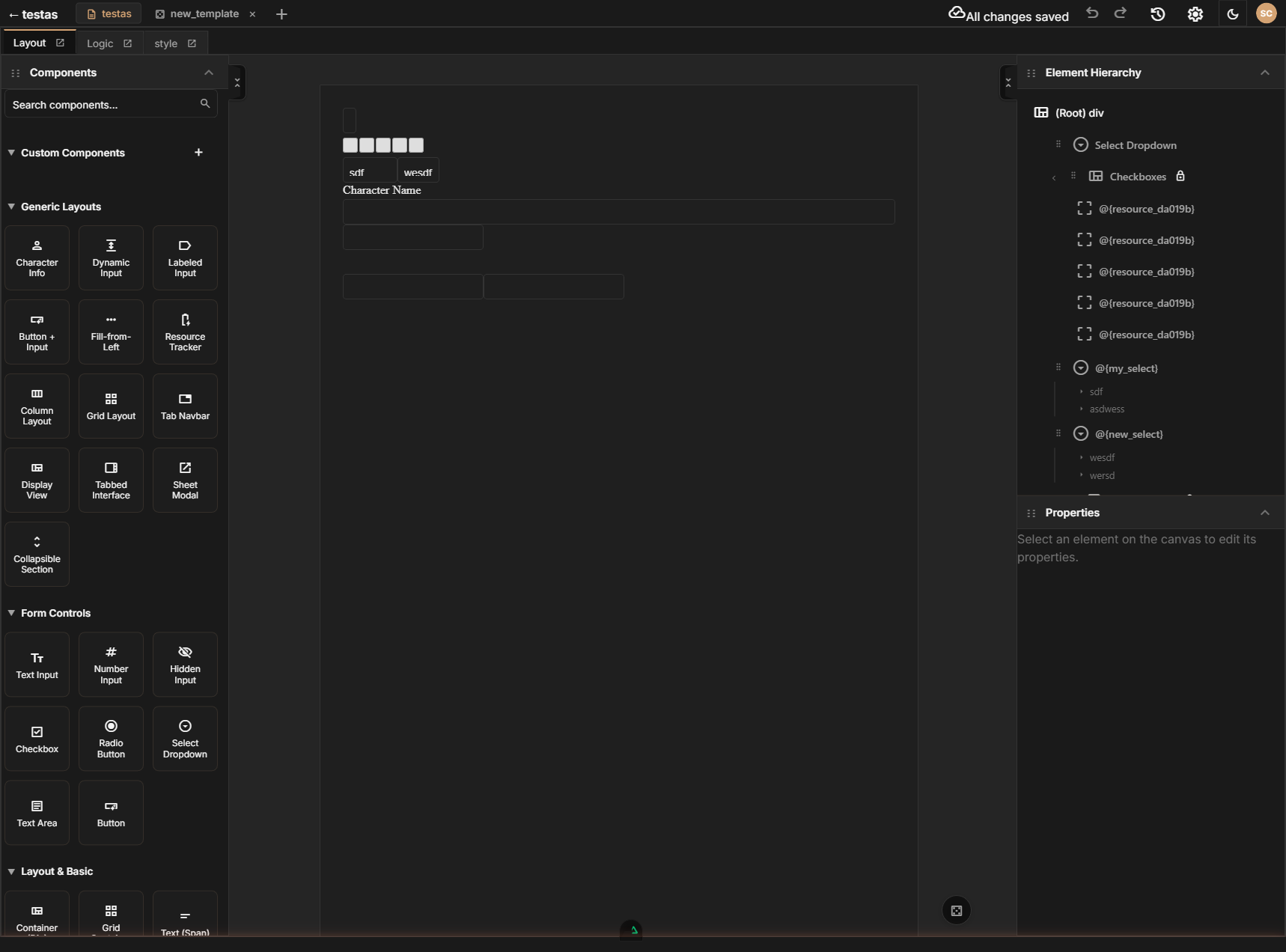Click the undo arrow icon
This screenshot has width=1286, height=952.
pos(1092,13)
